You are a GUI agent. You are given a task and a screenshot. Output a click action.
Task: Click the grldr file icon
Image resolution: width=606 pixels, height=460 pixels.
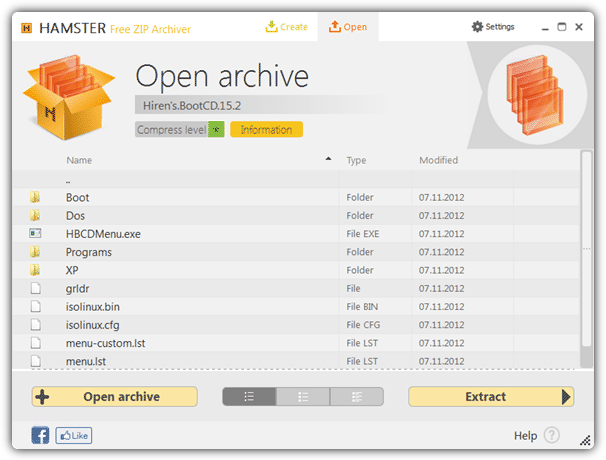[36, 288]
